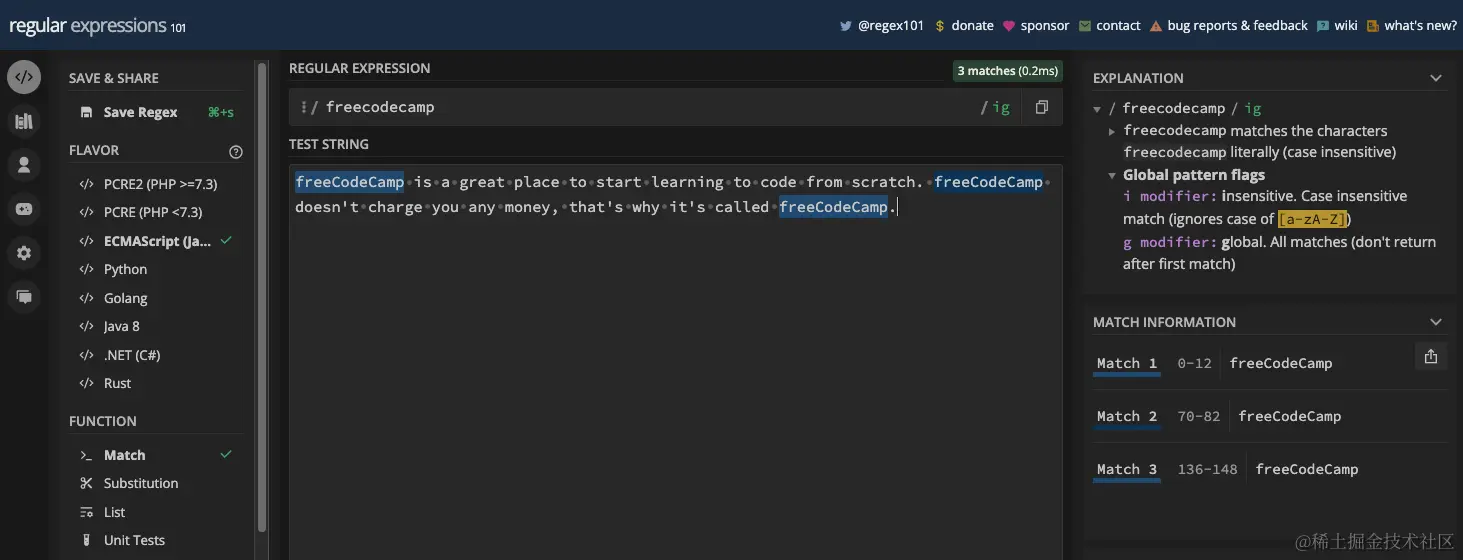This screenshot has width=1463, height=560.
Task: Open the regex quiz gamepad icon
Action: (24, 209)
